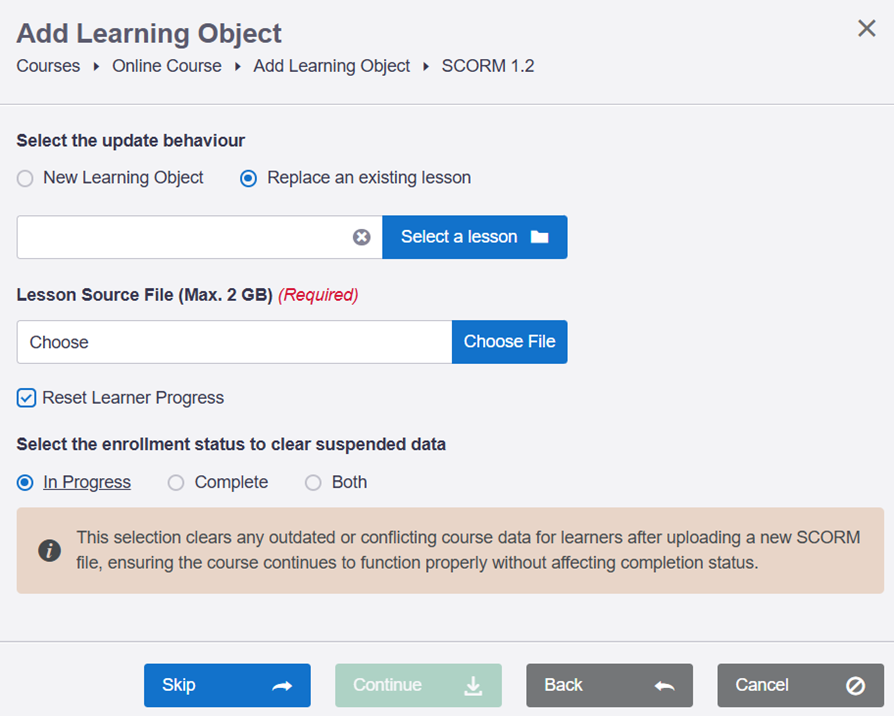Image resolution: width=894 pixels, height=716 pixels.
Task: Click the info icon in the notice
Action: point(50,551)
